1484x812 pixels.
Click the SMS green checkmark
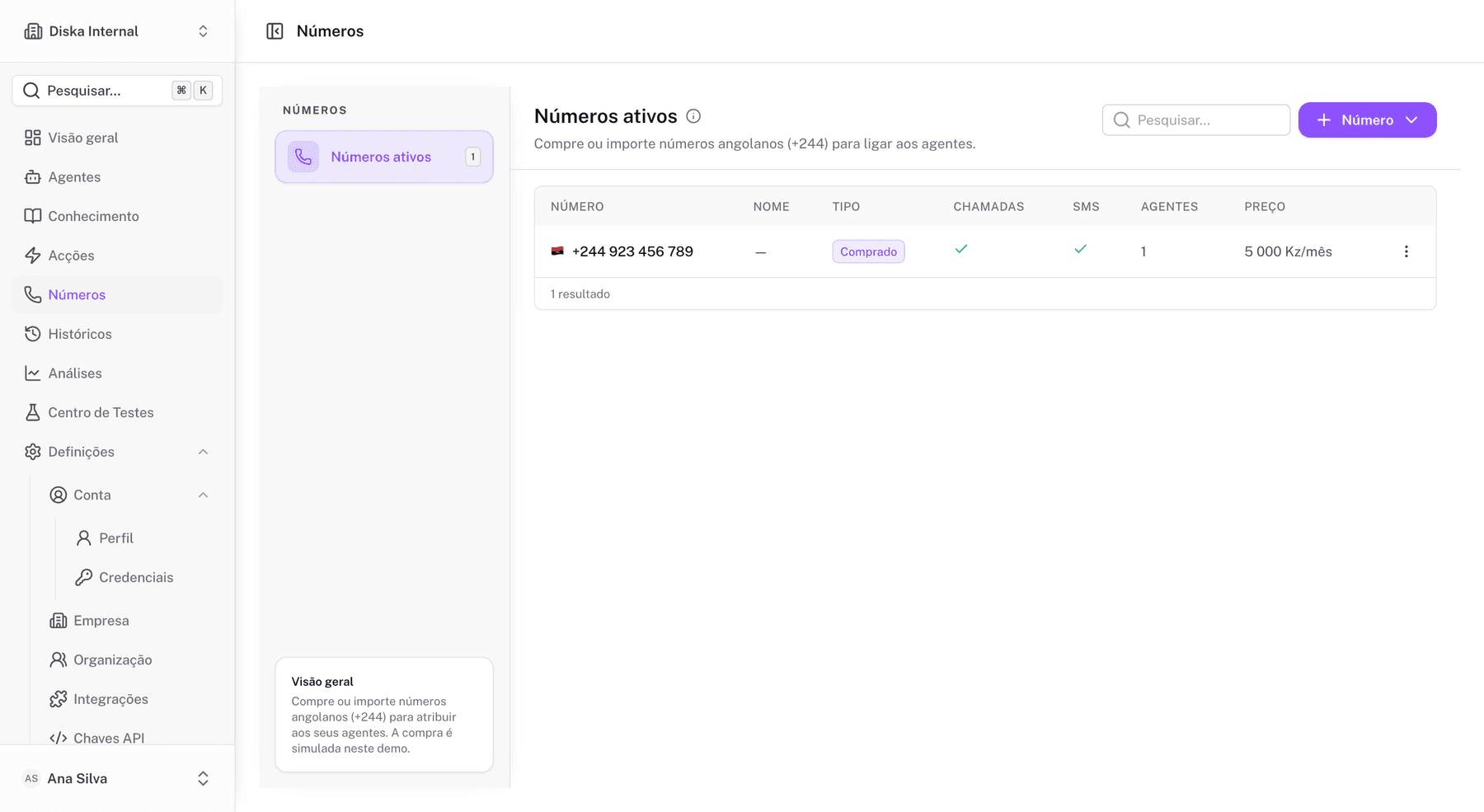[1081, 249]
